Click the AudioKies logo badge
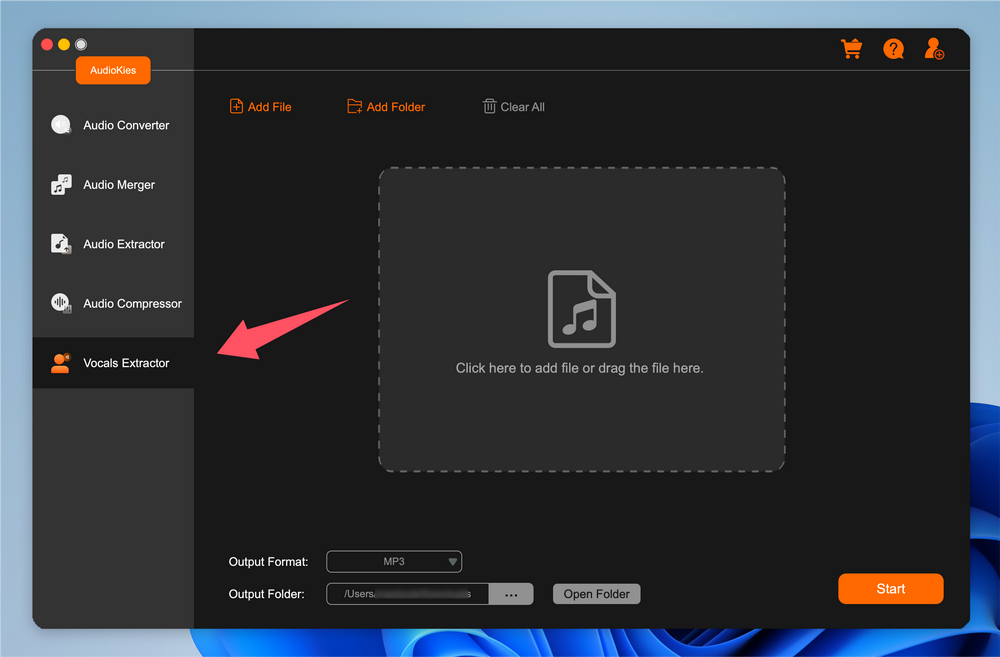The image size is (1000, 657). [113, 71]
